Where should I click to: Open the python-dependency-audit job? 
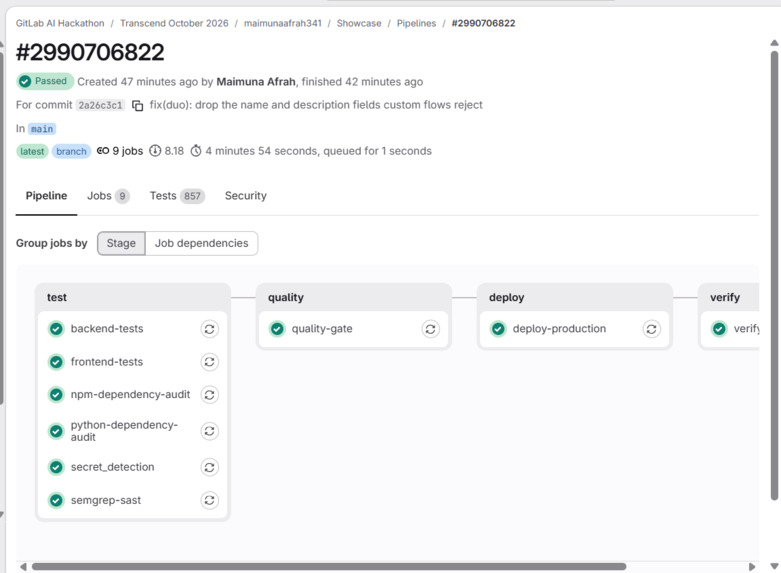pos(124,431)
